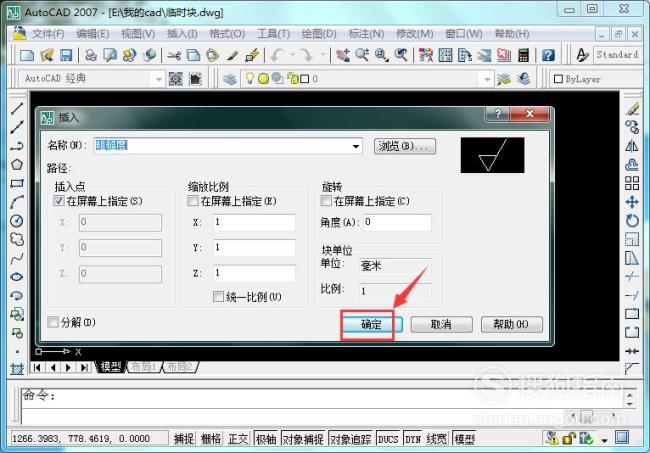Select the Erase modify tool
Viewport: 650px width, 453px height.
click(x=632, y=109)
